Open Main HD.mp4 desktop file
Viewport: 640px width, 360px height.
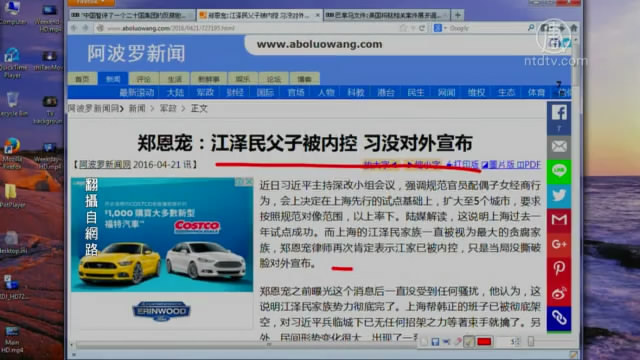[x=12, y=340]
